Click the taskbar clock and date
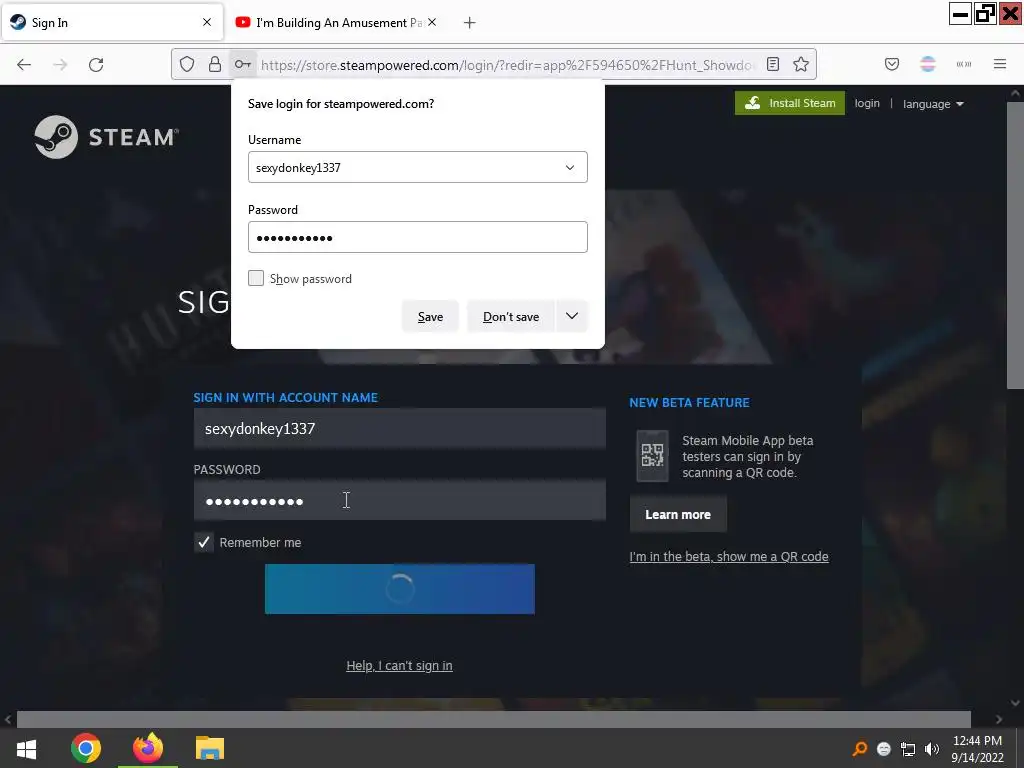Image resolution: width=1024 pixels, height=768 pixels. point(978,748)
